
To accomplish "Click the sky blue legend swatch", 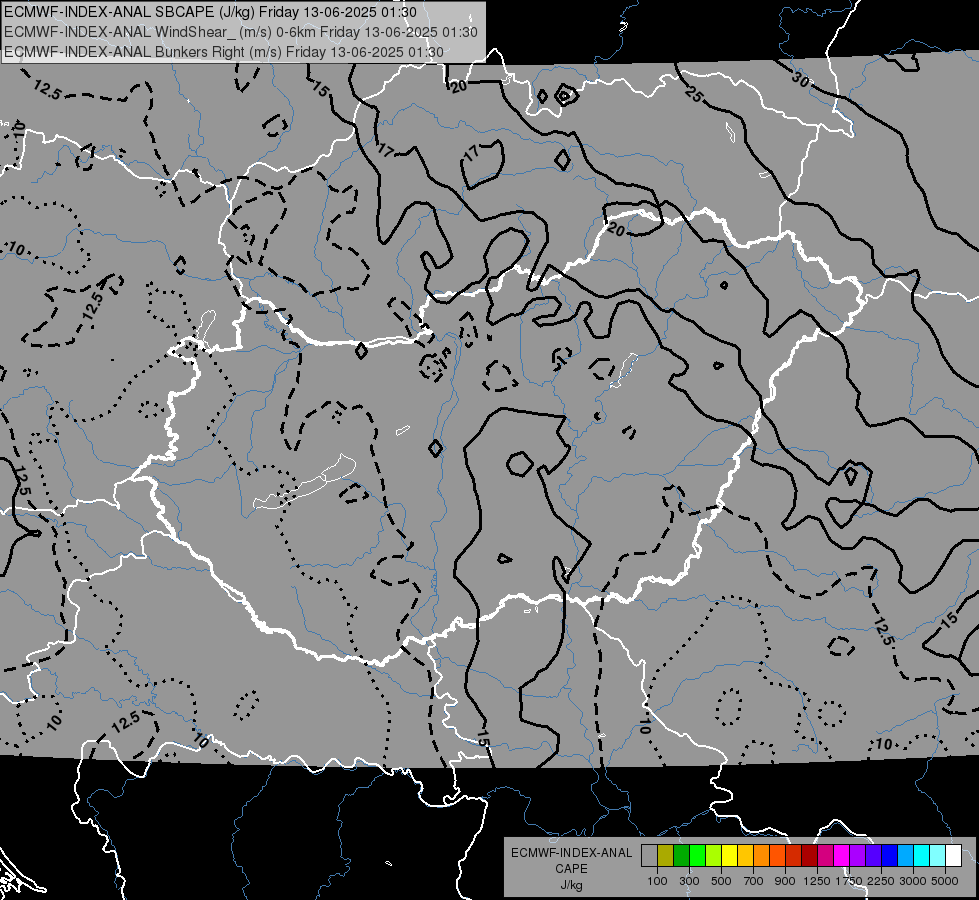I will [905, 856].
